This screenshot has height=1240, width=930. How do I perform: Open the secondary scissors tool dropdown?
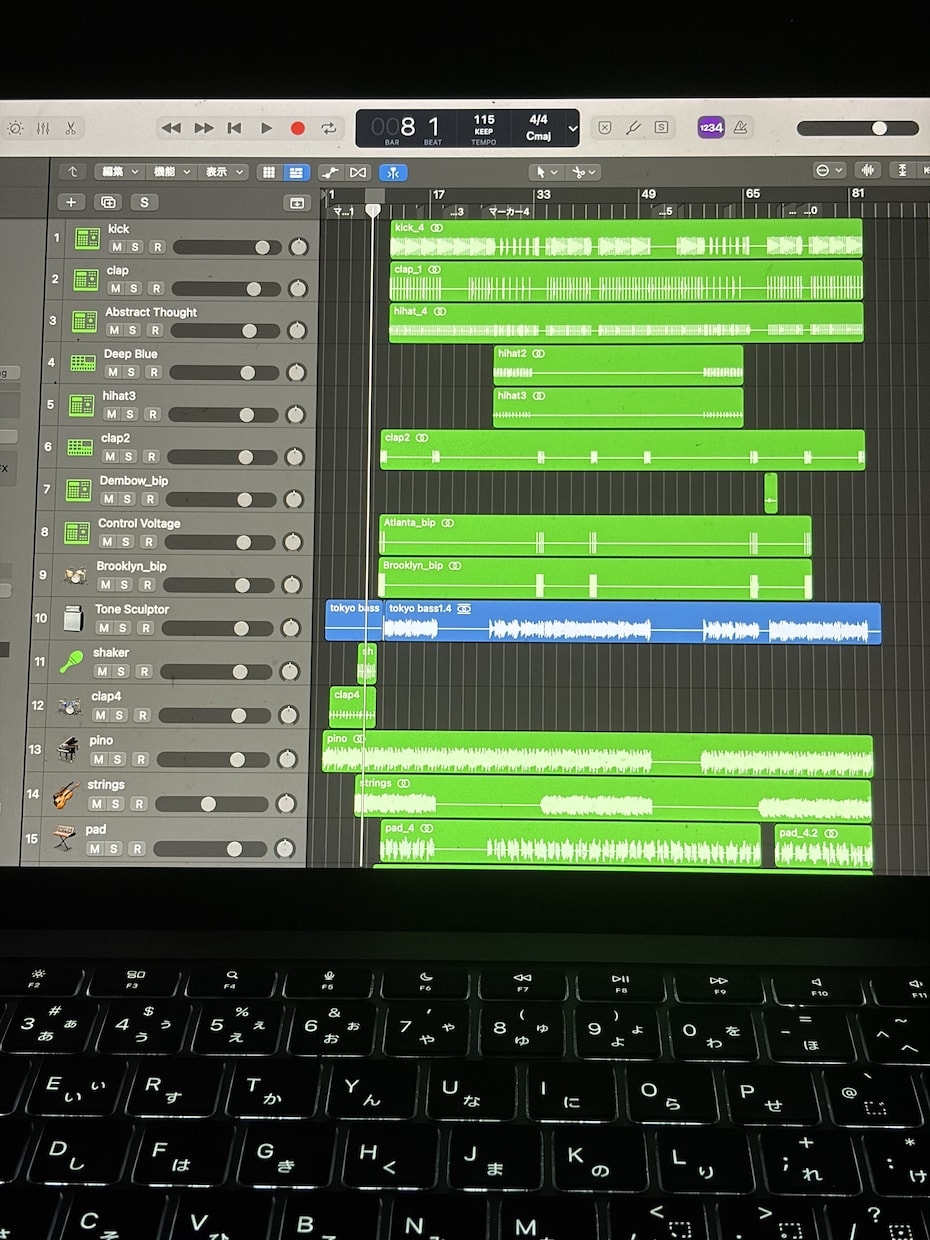[x=582, y=172]
